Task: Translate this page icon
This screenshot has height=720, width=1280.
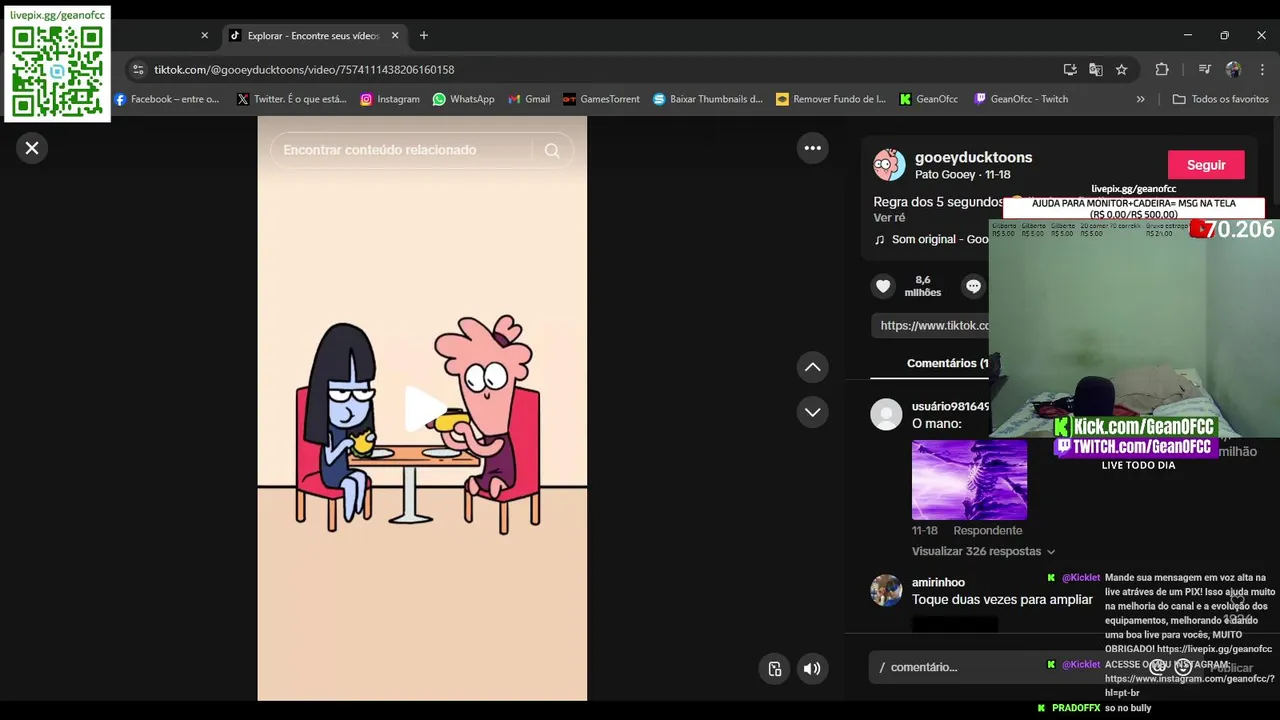Action: coord(1096,70)
